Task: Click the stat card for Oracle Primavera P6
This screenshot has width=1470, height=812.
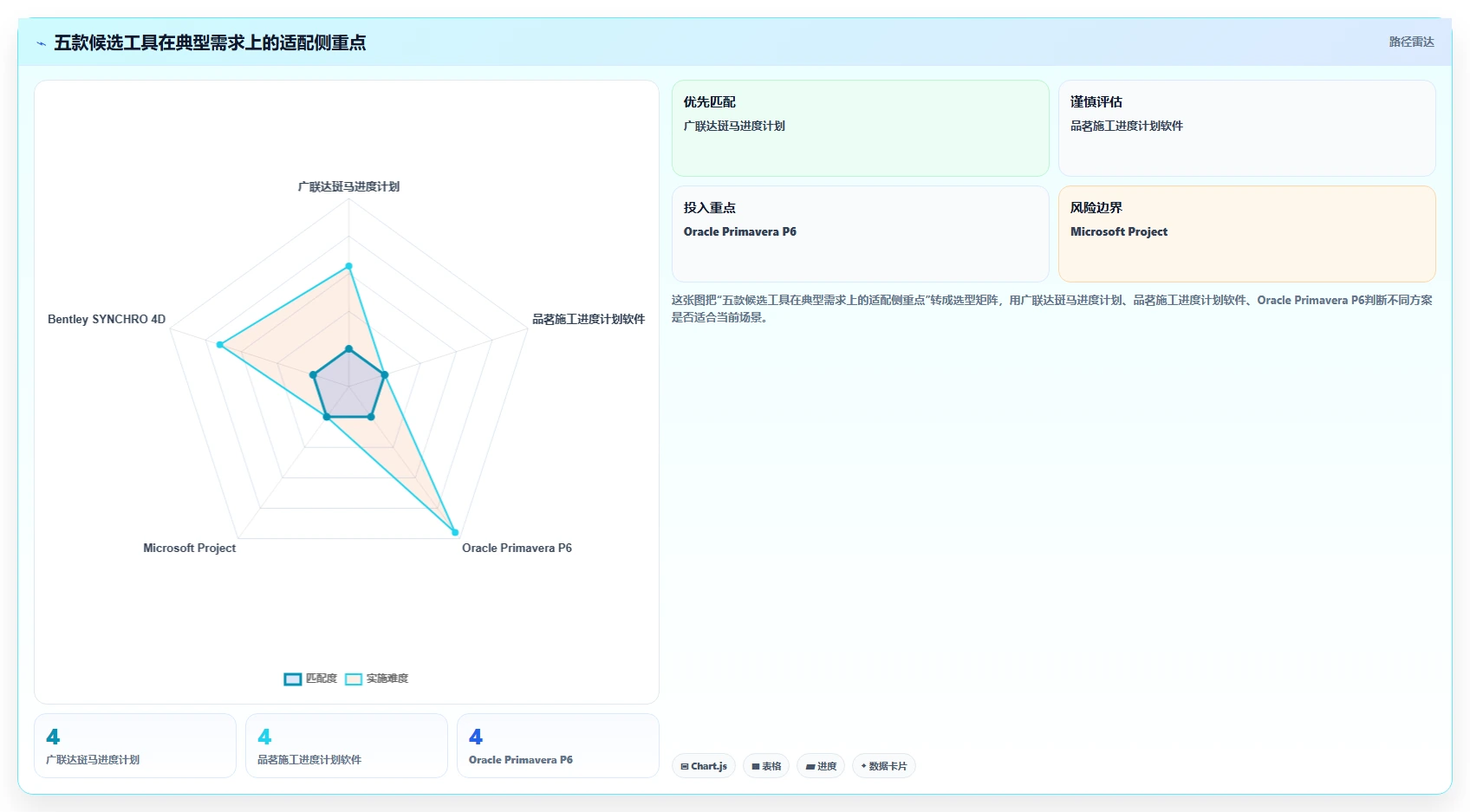Action: point(558,746)
